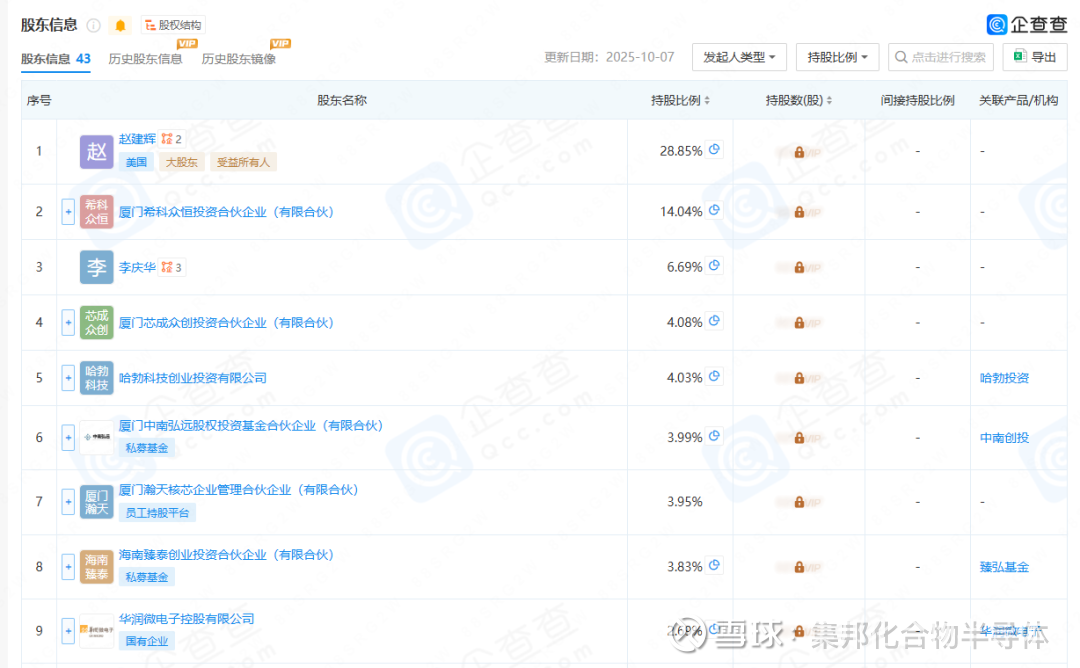Image resolution: width=1080 pixels, height=668 pixels.
Task: Click history icon next to 6.69%
Action: 714,265
